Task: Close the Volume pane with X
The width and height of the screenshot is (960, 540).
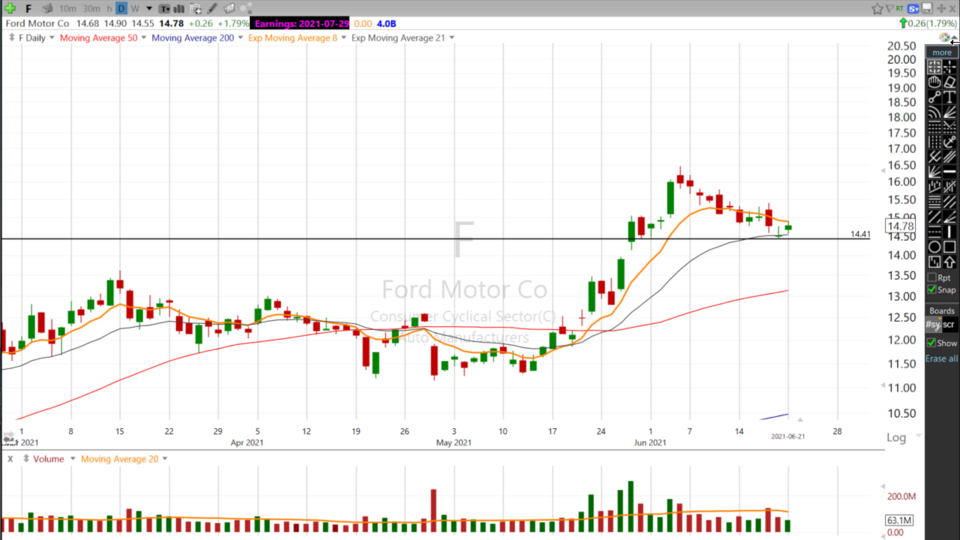Action: tap(10, 459)
